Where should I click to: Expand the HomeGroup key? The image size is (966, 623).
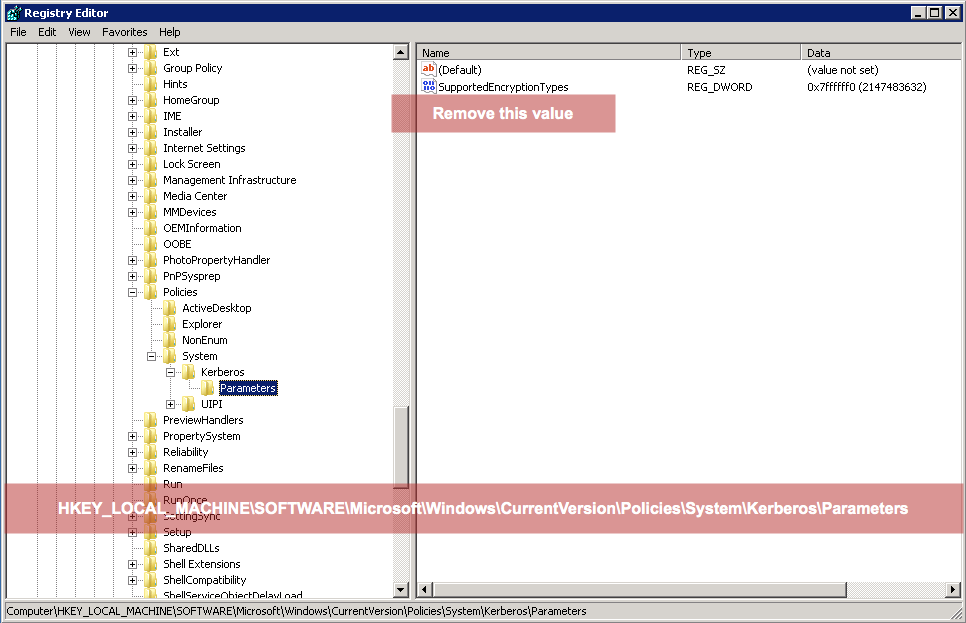click(132, 100)
